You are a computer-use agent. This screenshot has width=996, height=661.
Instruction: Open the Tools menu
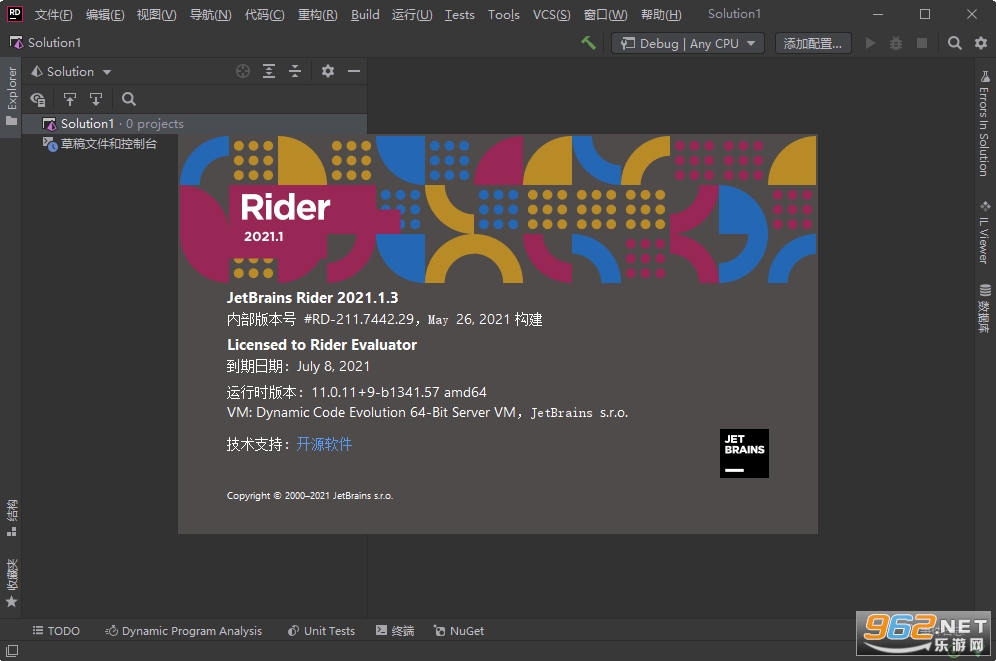pyautogui.click(x=503, y=15)
